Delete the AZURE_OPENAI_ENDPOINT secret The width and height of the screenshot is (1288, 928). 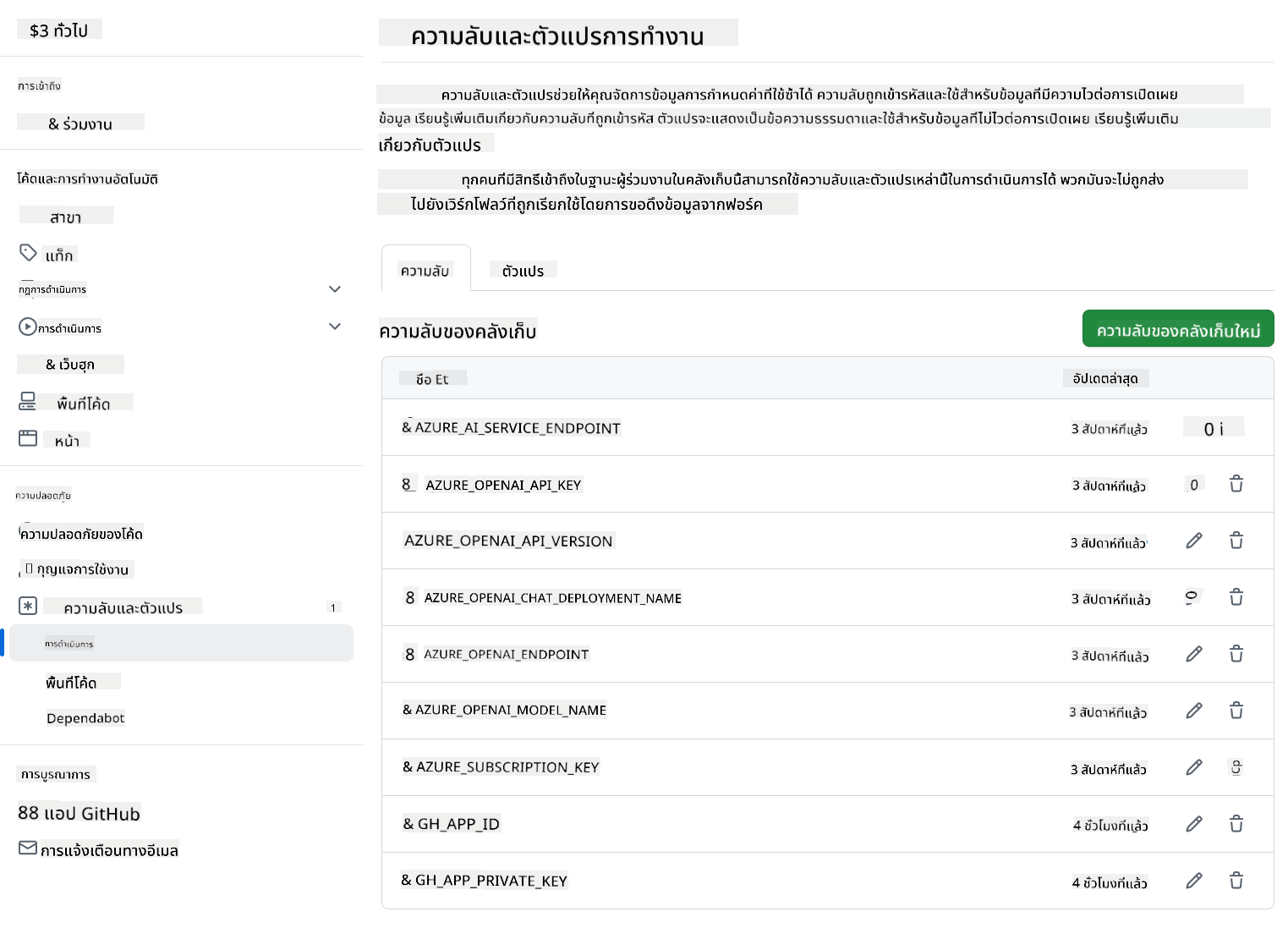pos(1236,654)
